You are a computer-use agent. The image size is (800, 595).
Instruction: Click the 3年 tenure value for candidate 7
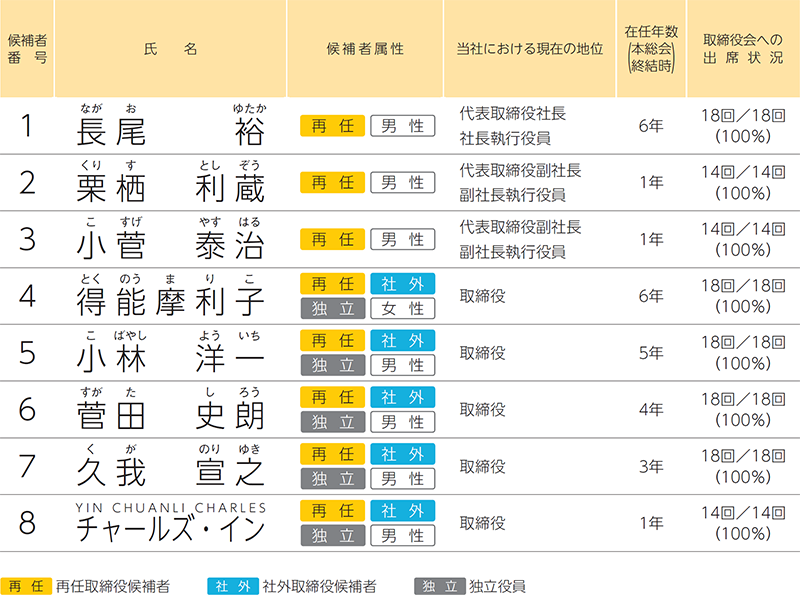tap(651, 467)
